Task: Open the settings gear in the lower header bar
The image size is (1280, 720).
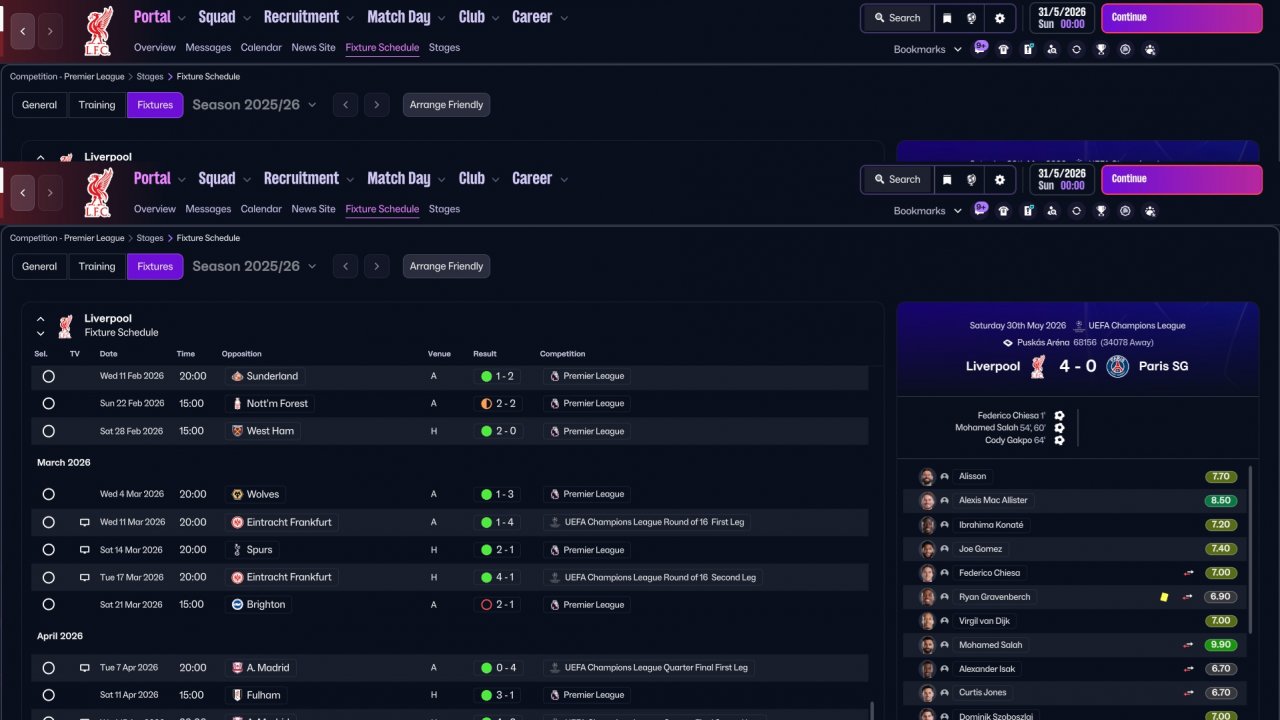Action: coord(999,180)
